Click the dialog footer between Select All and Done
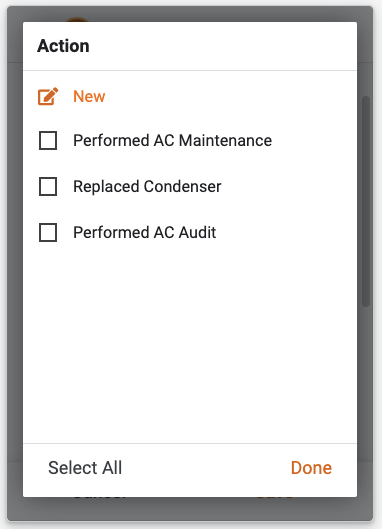Screen dimensions: 382x529 tap(206, 469)
